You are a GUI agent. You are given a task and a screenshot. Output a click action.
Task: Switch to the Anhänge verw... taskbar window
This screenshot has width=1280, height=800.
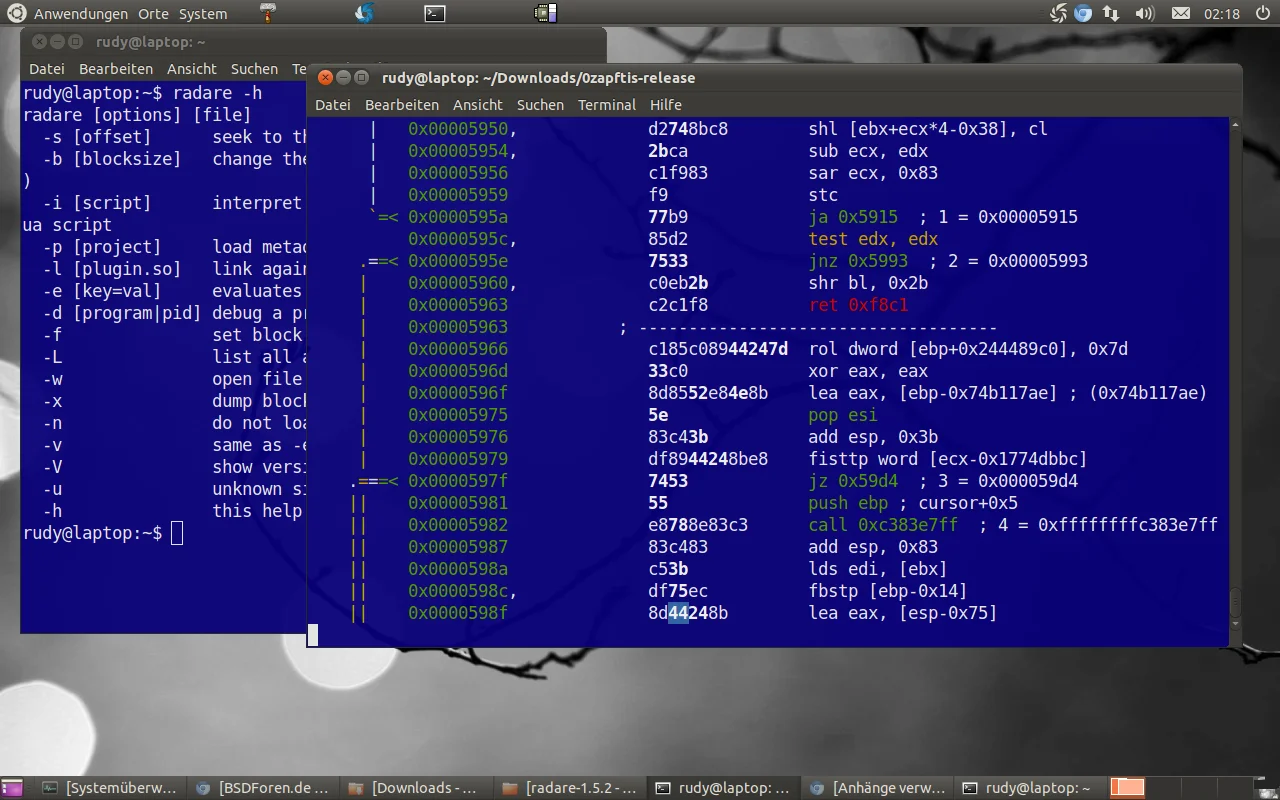tap(877, 787)
